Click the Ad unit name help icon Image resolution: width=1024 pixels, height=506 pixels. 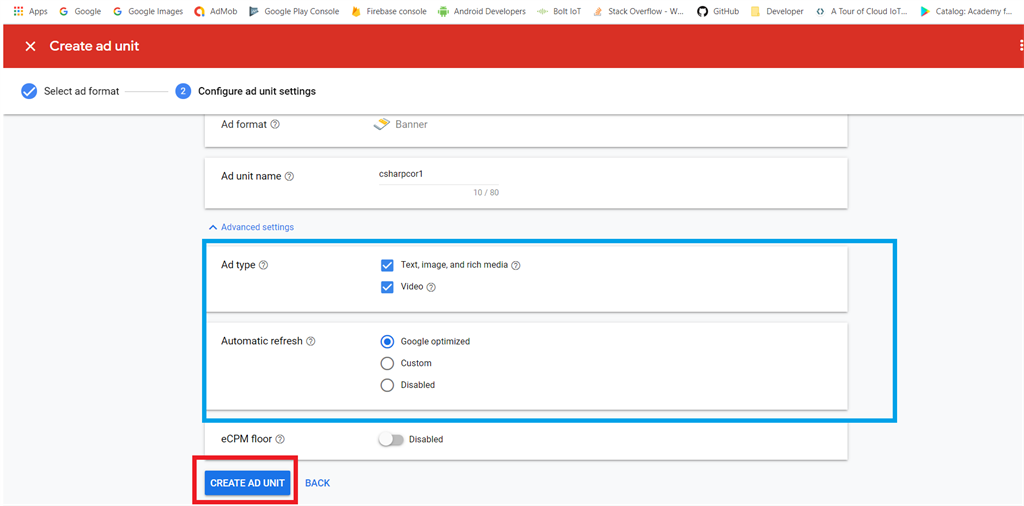pyautogui.click(x=289, y=176)
